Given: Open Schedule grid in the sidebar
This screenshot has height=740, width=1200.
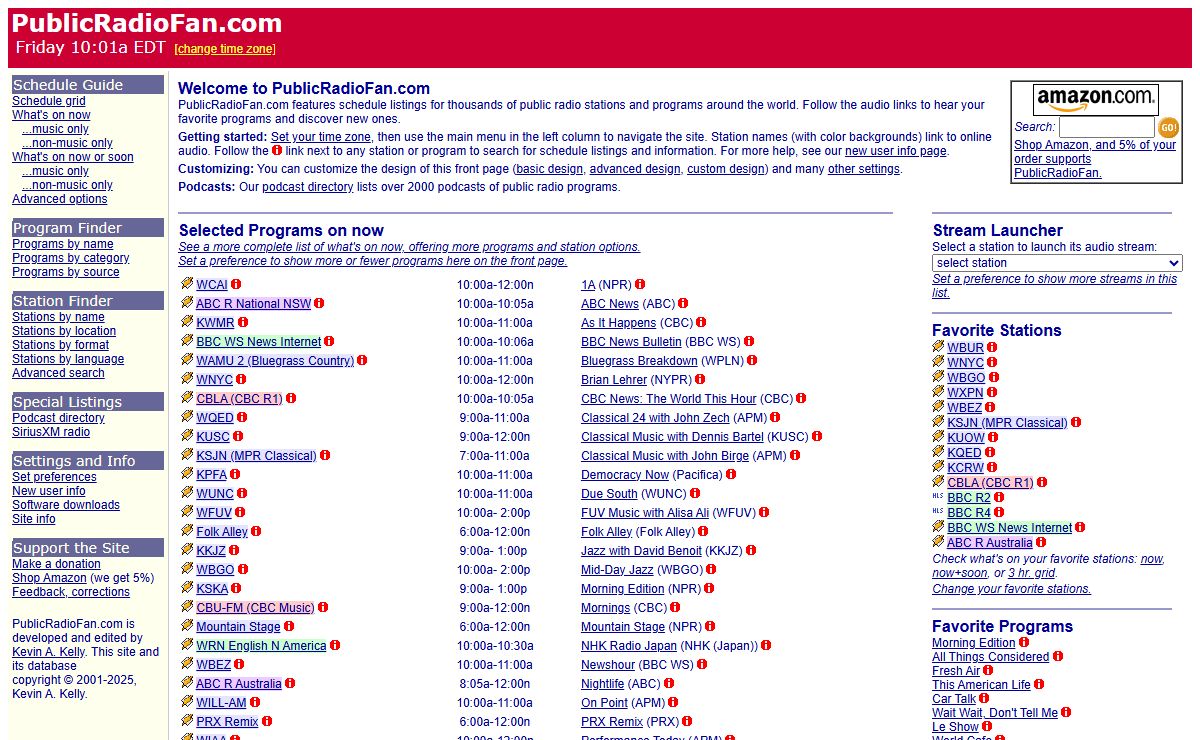Looking at the screenshot, I should [x=49, y=101].
